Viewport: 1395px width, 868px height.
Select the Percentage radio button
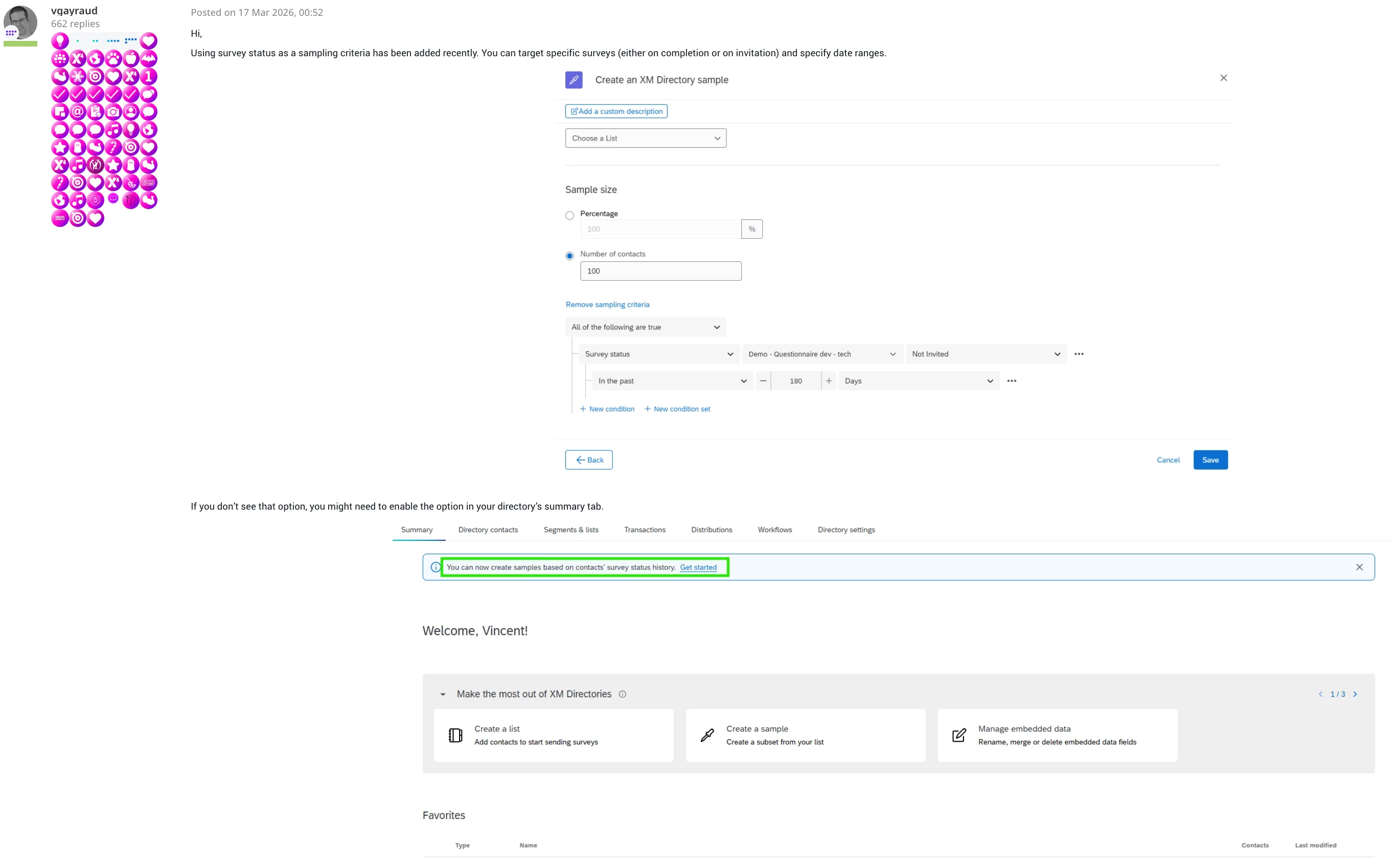(569, 216)
